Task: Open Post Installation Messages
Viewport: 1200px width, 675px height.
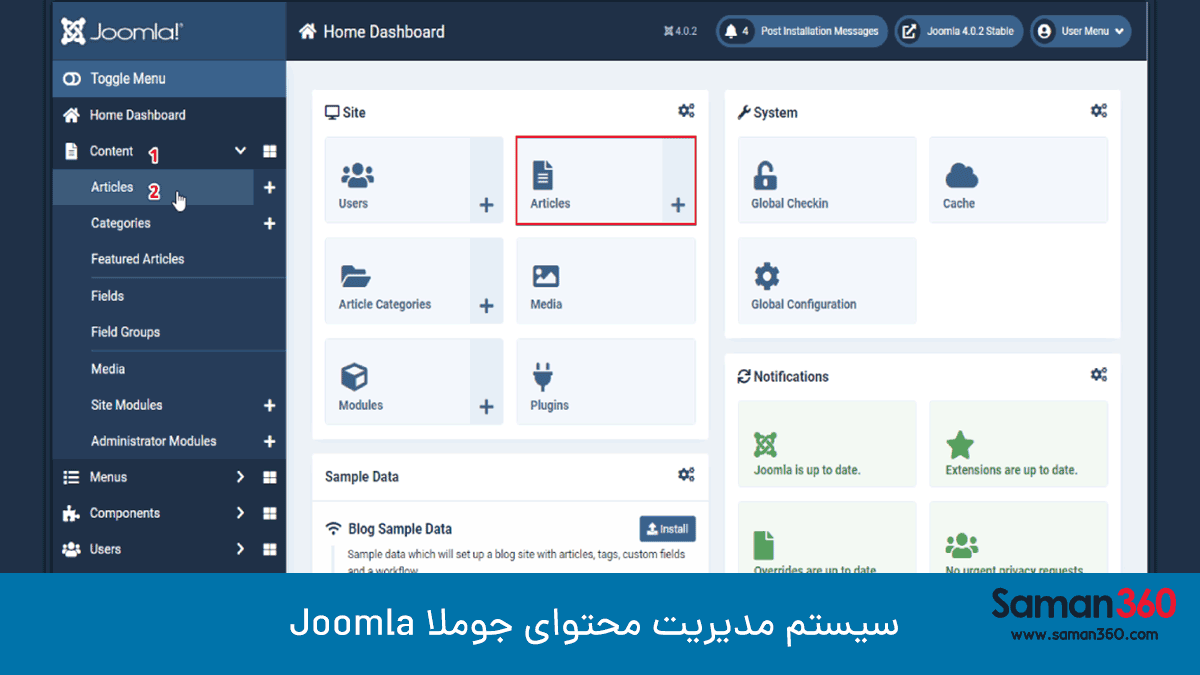Action: point(802,31)
